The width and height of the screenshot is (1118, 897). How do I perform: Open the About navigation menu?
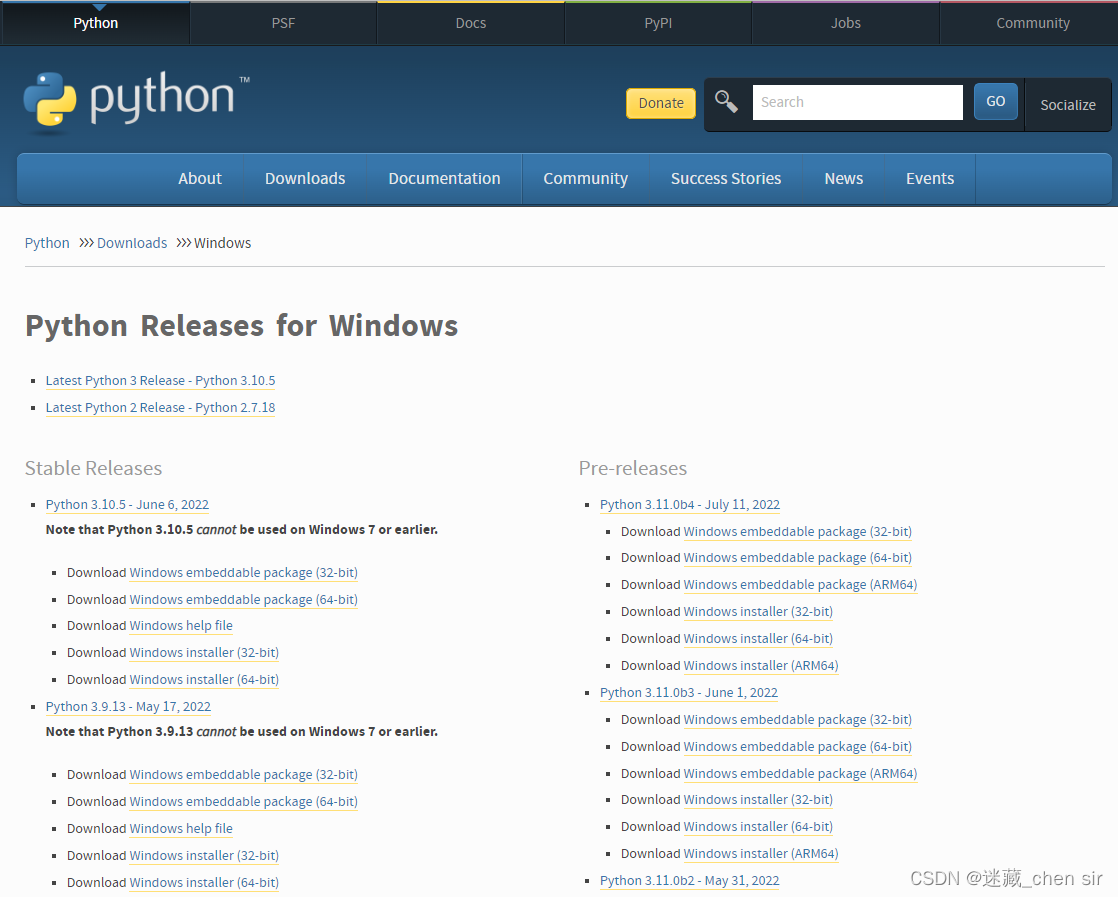[200, 178]
